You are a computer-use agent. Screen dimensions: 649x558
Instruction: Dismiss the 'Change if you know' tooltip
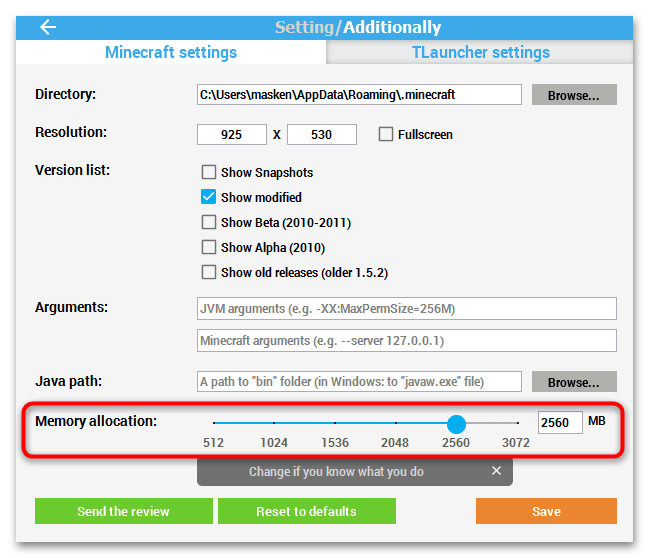point(496,471)
